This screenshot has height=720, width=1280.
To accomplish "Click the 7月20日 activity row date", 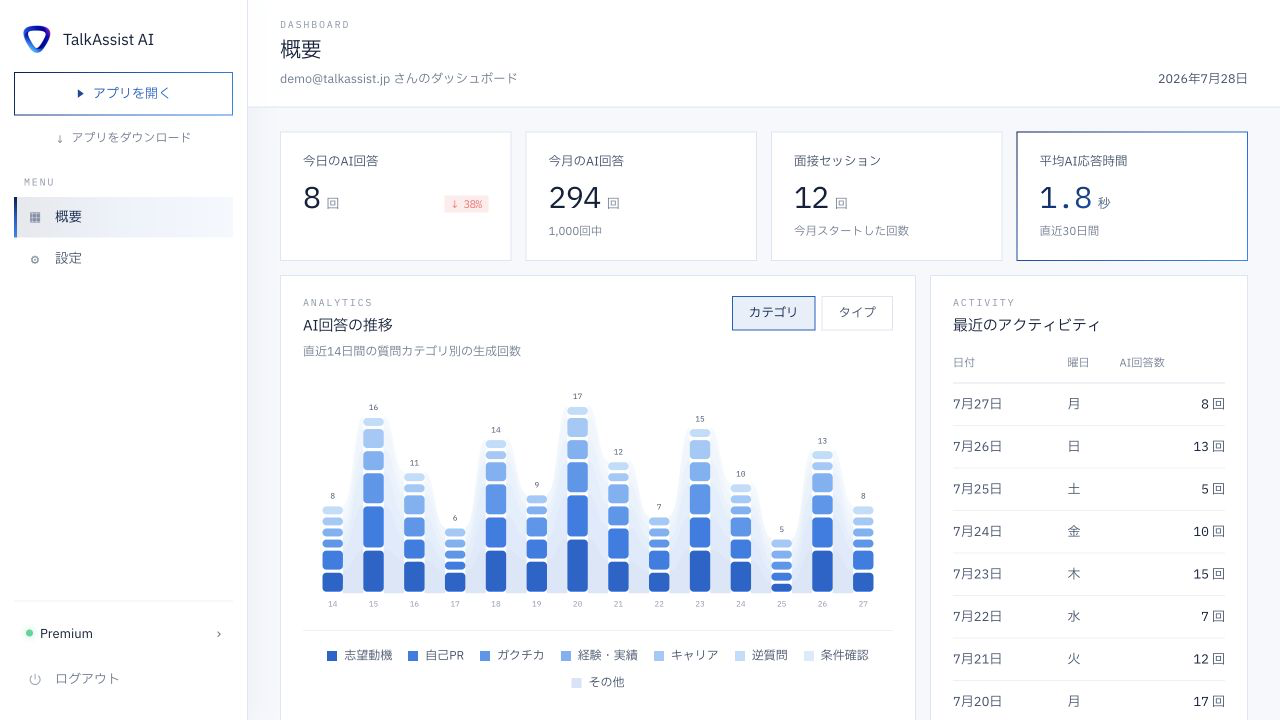I will (x=977, y=702).
